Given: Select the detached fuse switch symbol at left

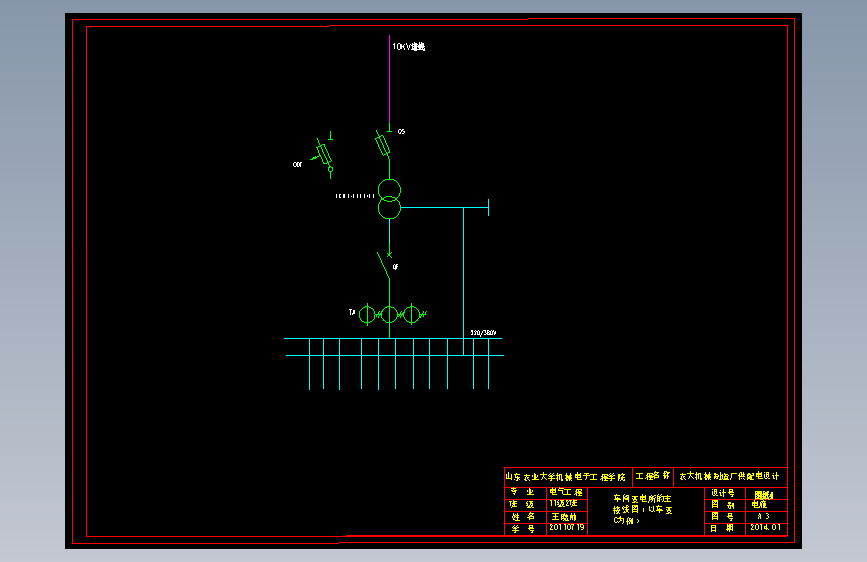Looking at the screenshot, I should (x=323, y=155).
